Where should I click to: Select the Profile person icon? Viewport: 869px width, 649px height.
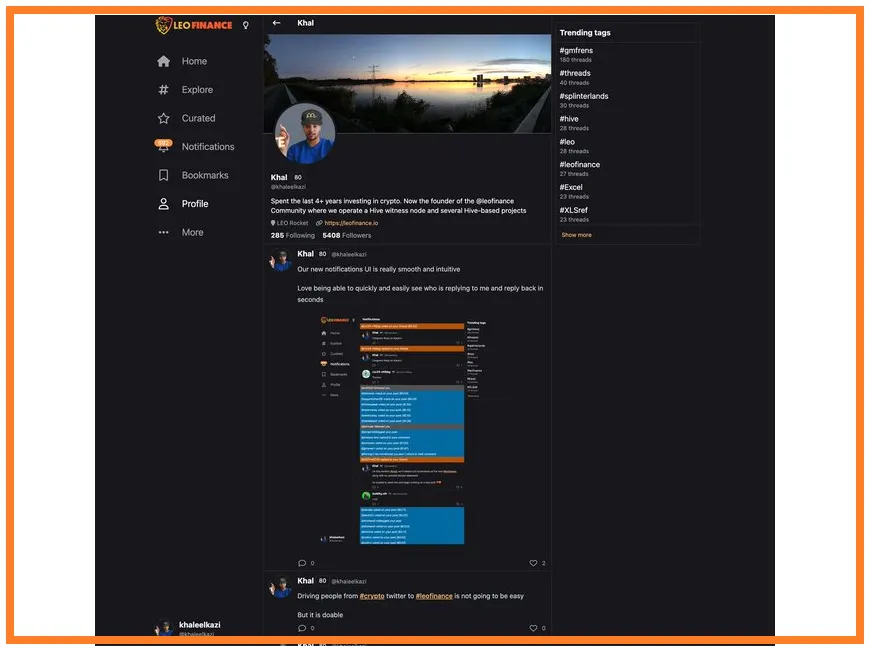[163, 204]
